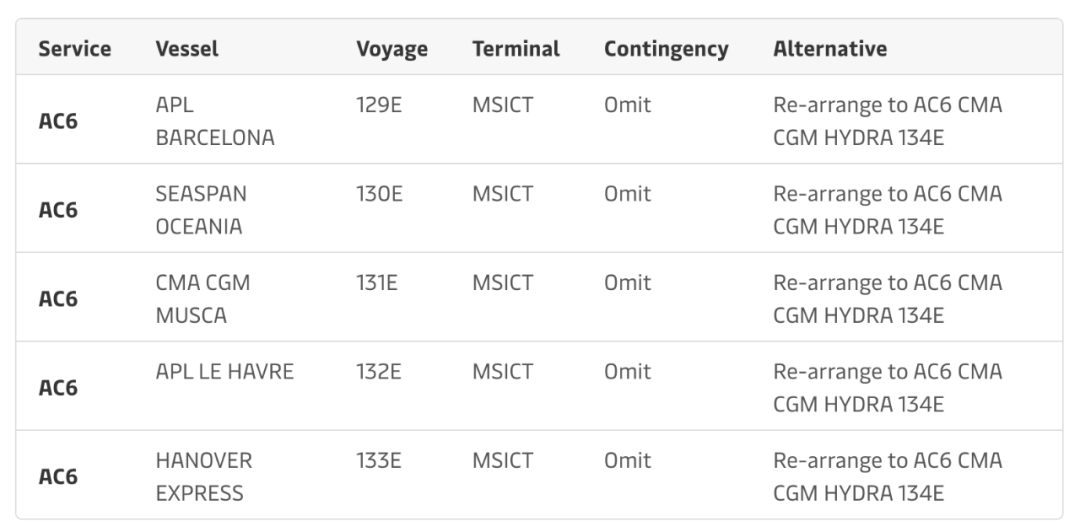The height and width of the screenshot is (532, 1080).
Task: Click voyage number 132E
Action: (379, 372)
